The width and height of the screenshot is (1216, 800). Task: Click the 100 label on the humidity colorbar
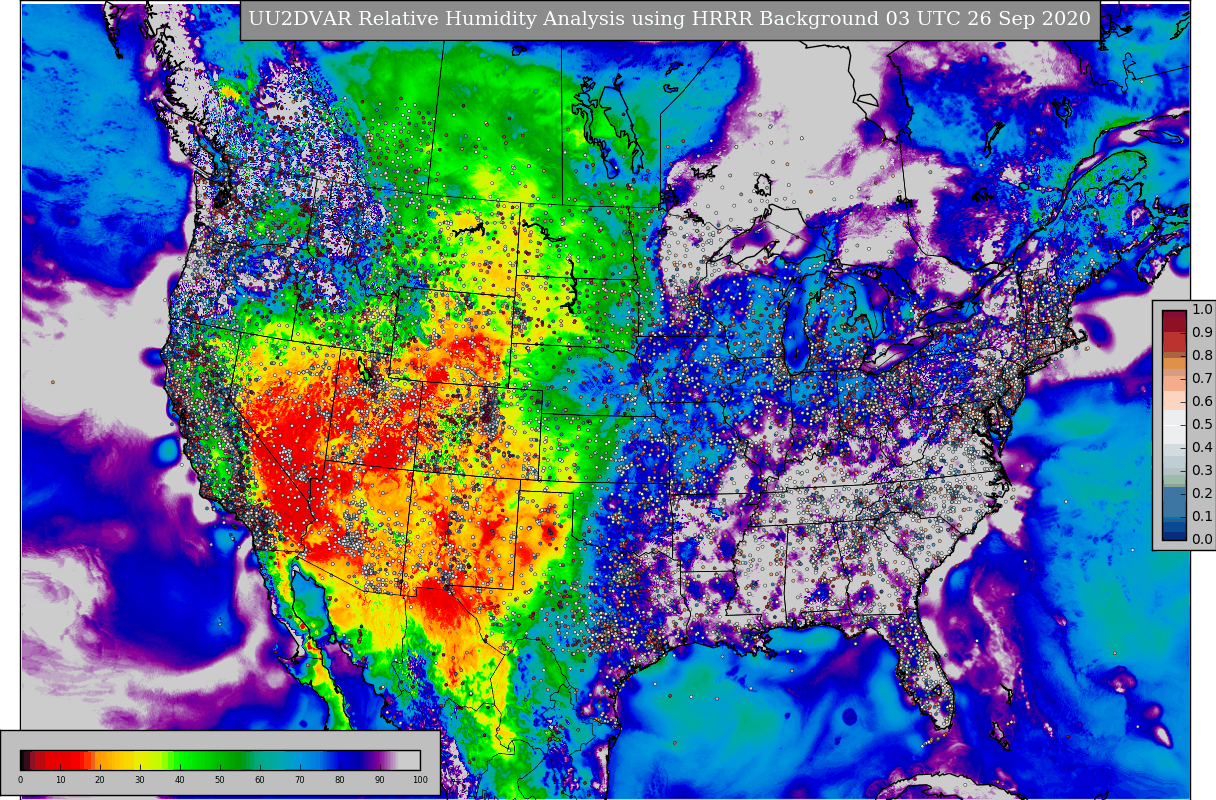[x=420, y=780]
